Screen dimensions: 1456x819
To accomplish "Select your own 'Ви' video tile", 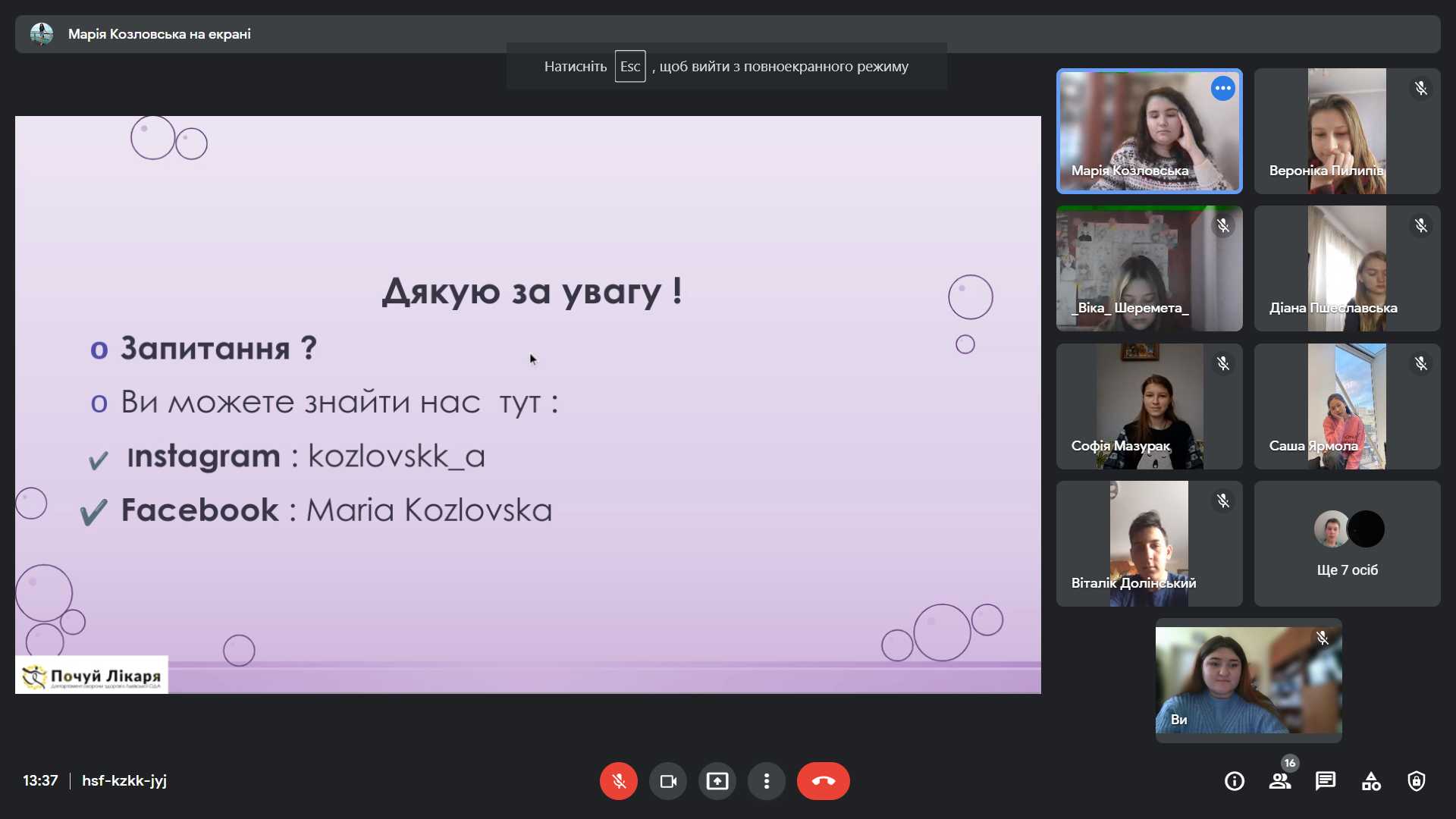I will coord(1248,680).
